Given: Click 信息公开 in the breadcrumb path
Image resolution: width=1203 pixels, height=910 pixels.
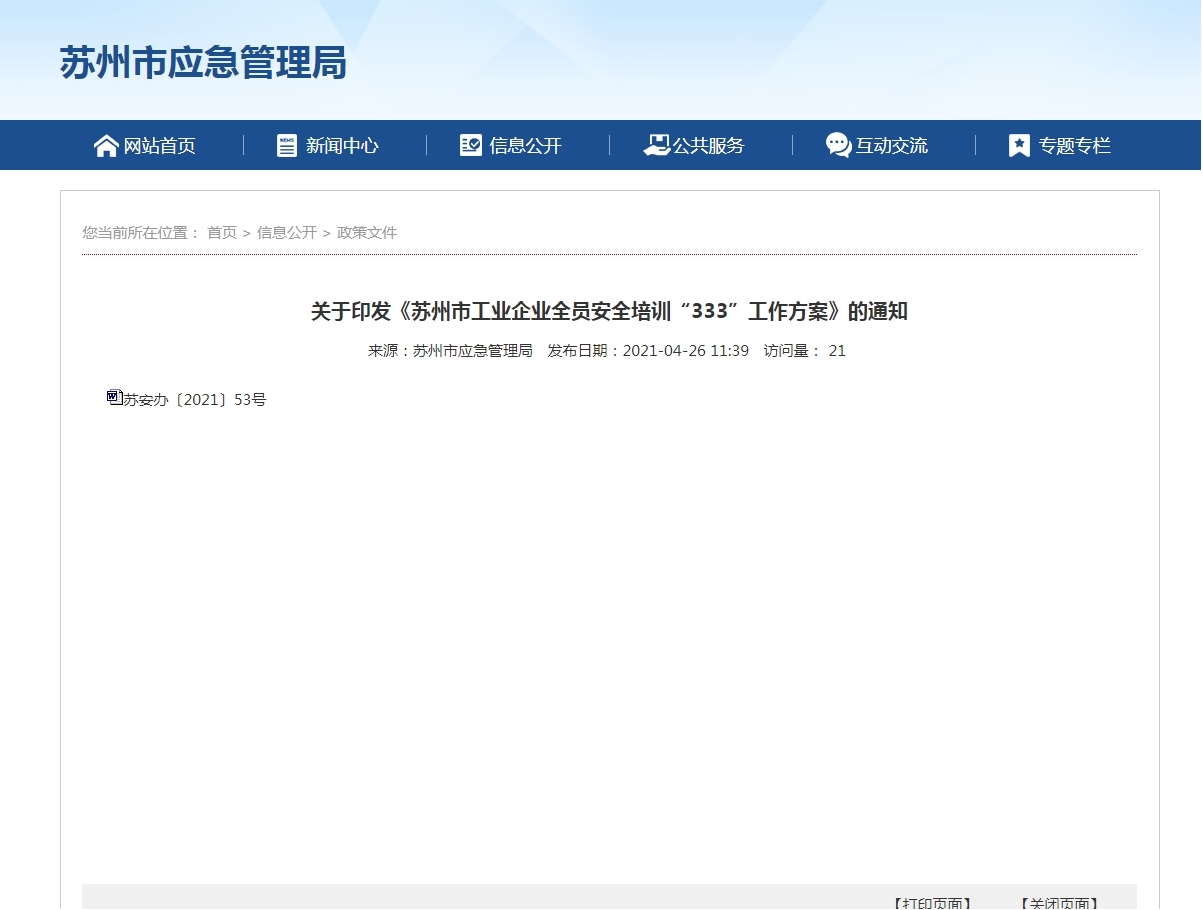Looking at the screenshot, I should click(287, 233).
